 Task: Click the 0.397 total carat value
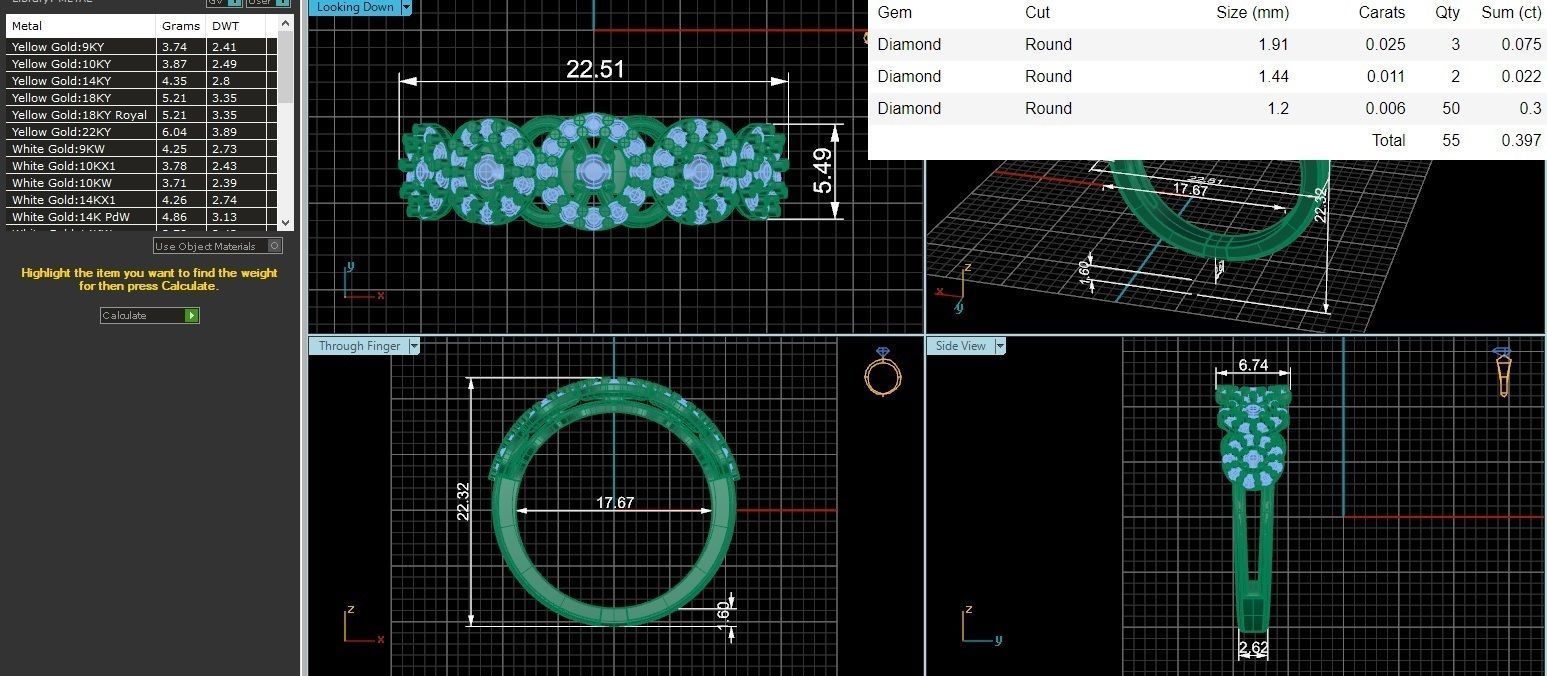[1521, 140]
